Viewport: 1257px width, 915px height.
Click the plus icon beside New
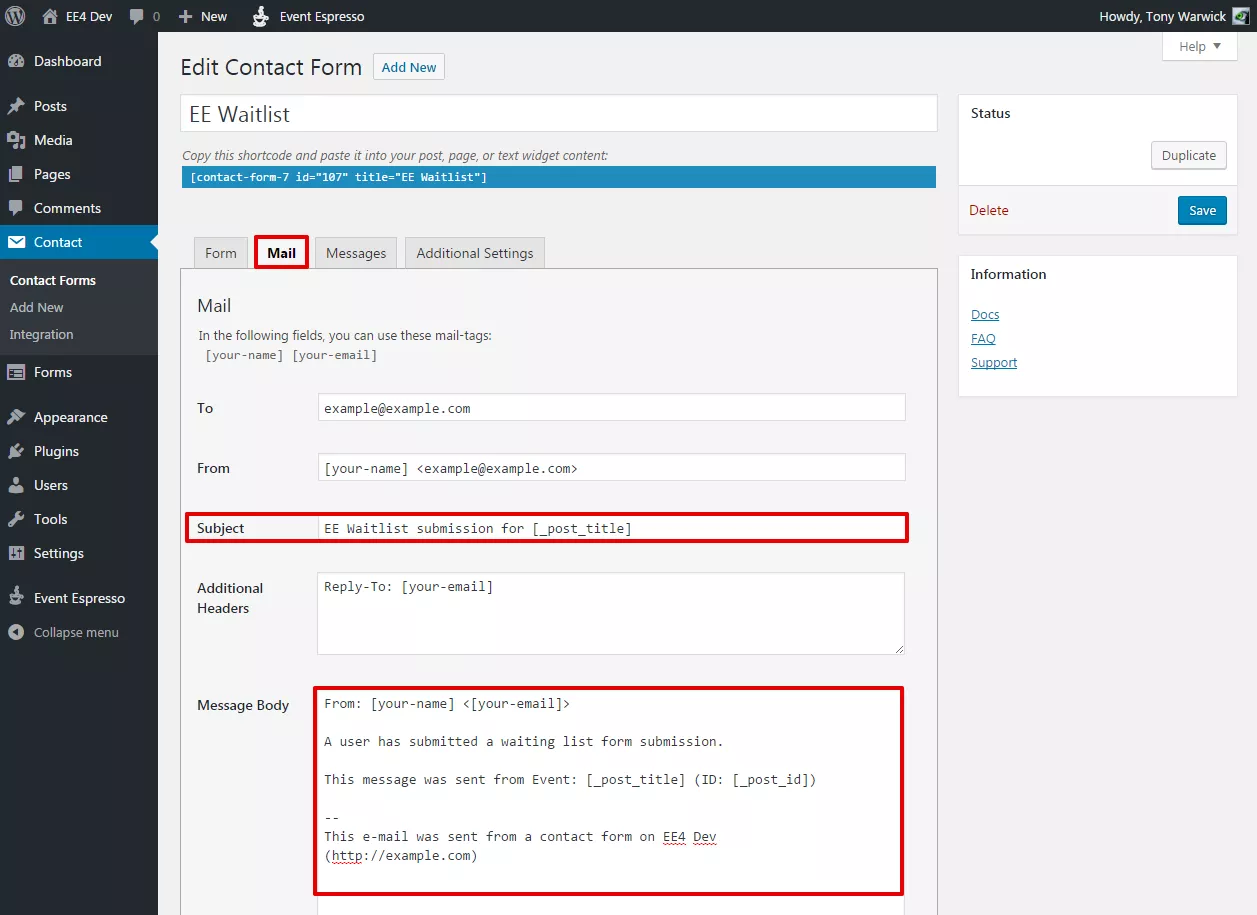(x=185, y=16)
